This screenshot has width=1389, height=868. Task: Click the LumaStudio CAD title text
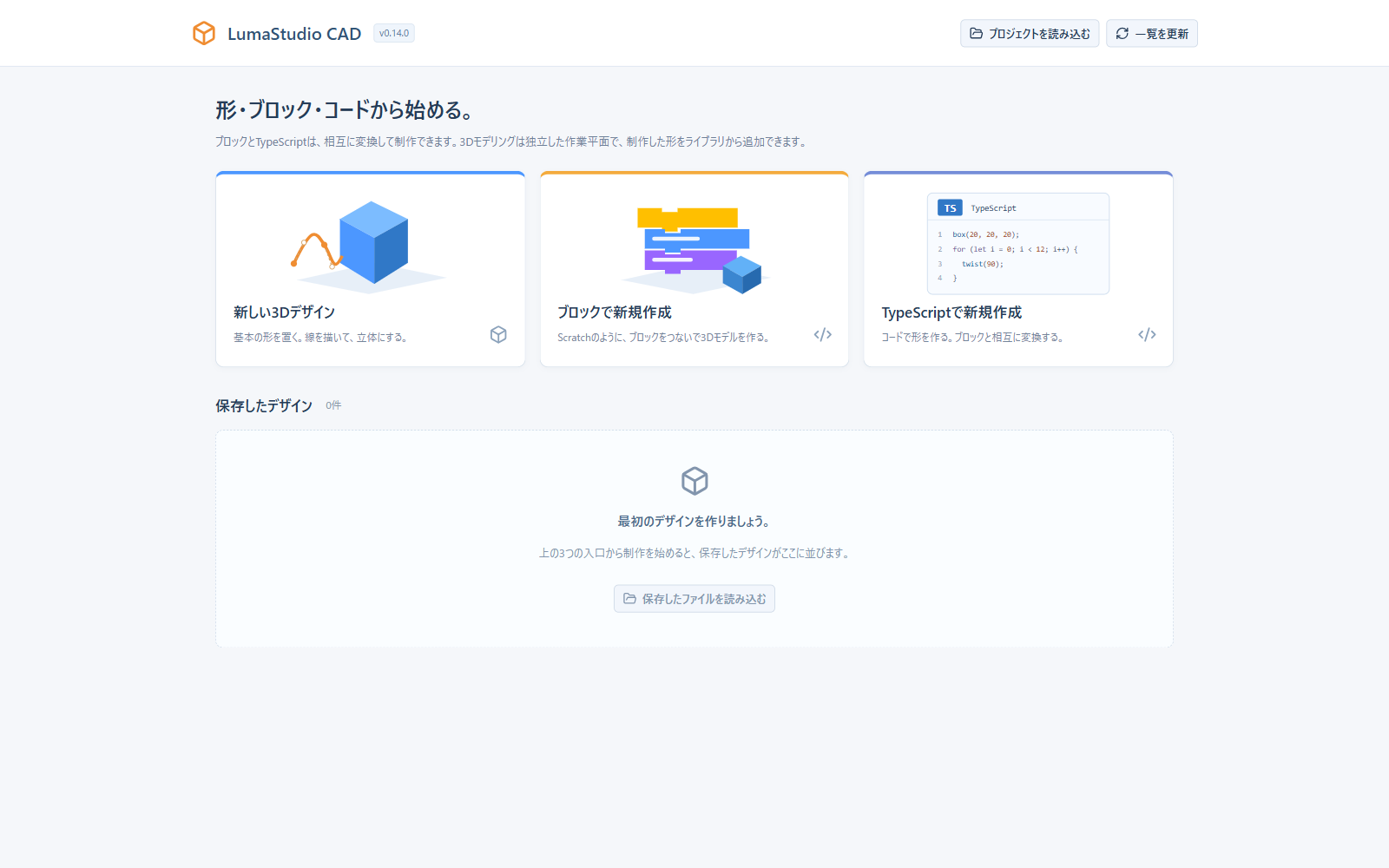click(294, 34)
